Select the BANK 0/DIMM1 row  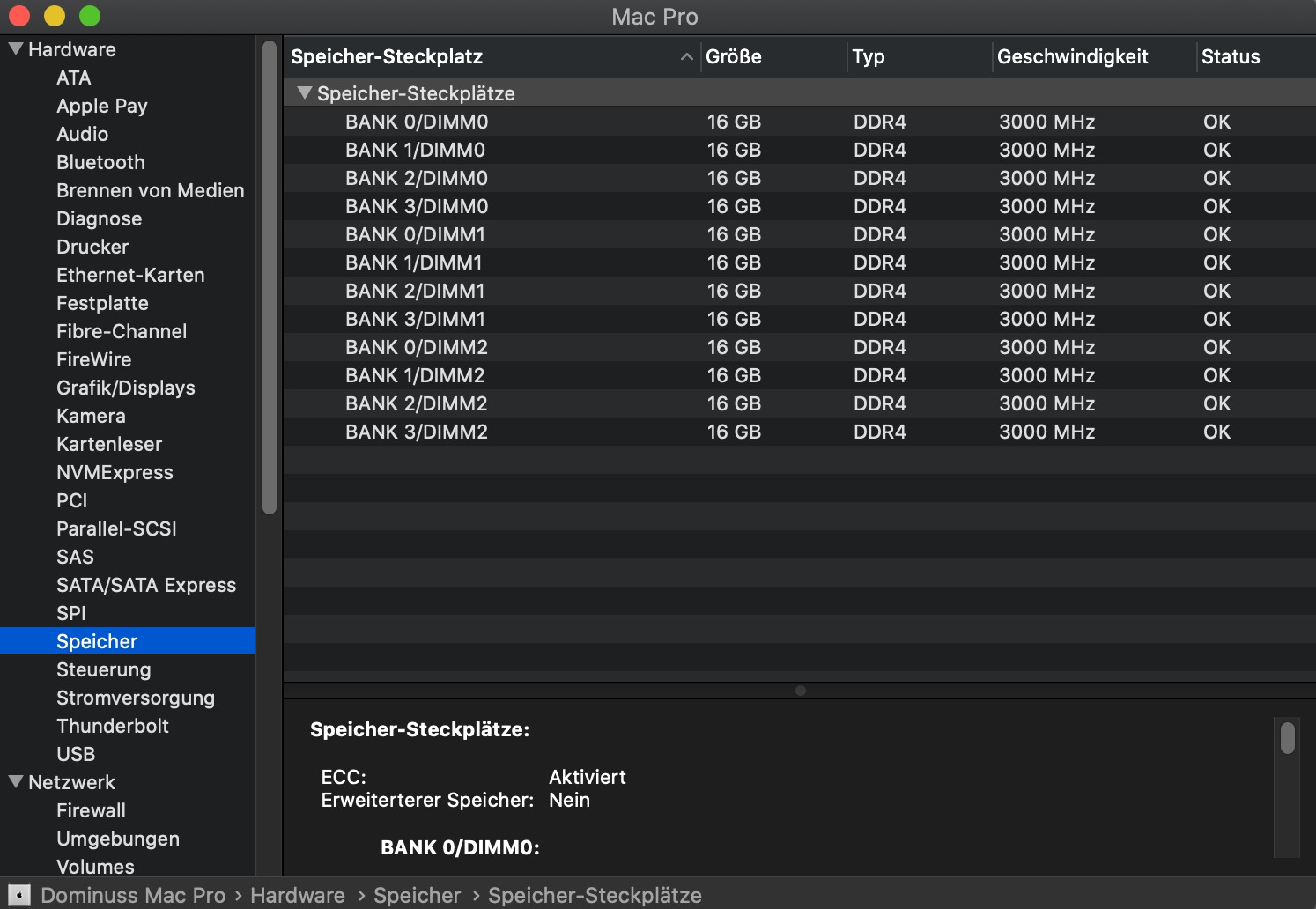point(800,234)
